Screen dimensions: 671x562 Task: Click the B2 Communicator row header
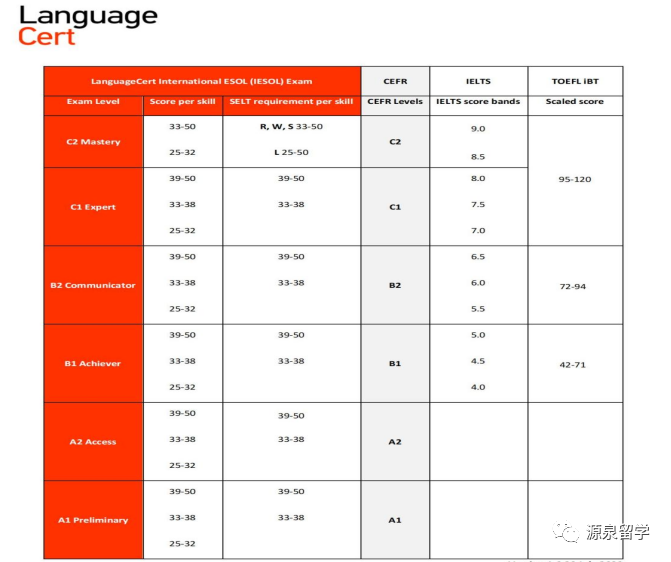93,285
